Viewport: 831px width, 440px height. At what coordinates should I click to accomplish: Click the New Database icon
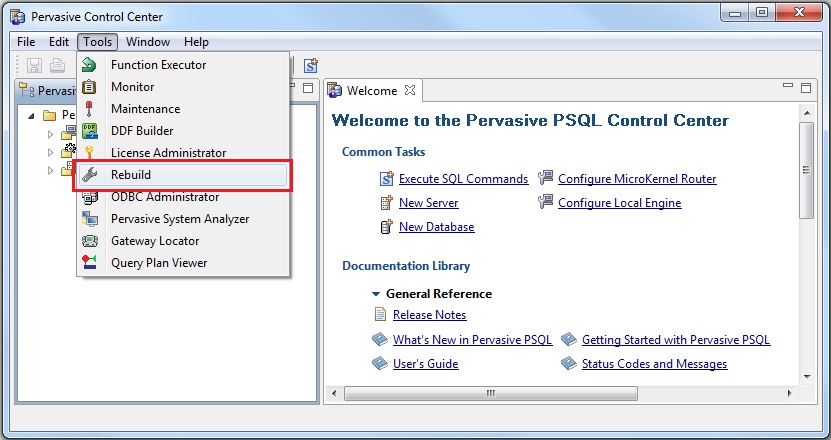tap(387, 227)
